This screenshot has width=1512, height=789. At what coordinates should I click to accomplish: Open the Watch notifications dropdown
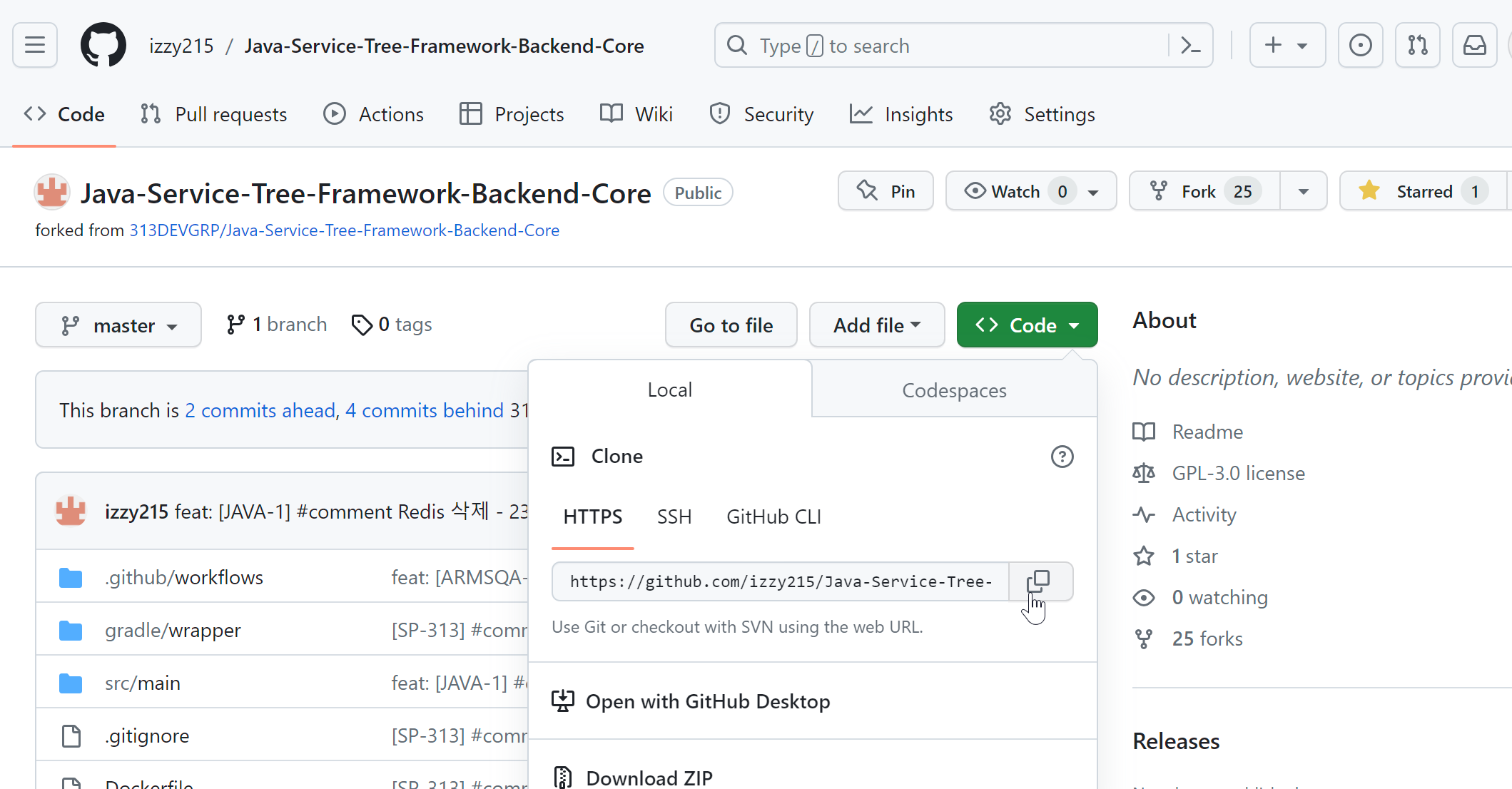click(x=1031, y=191)
